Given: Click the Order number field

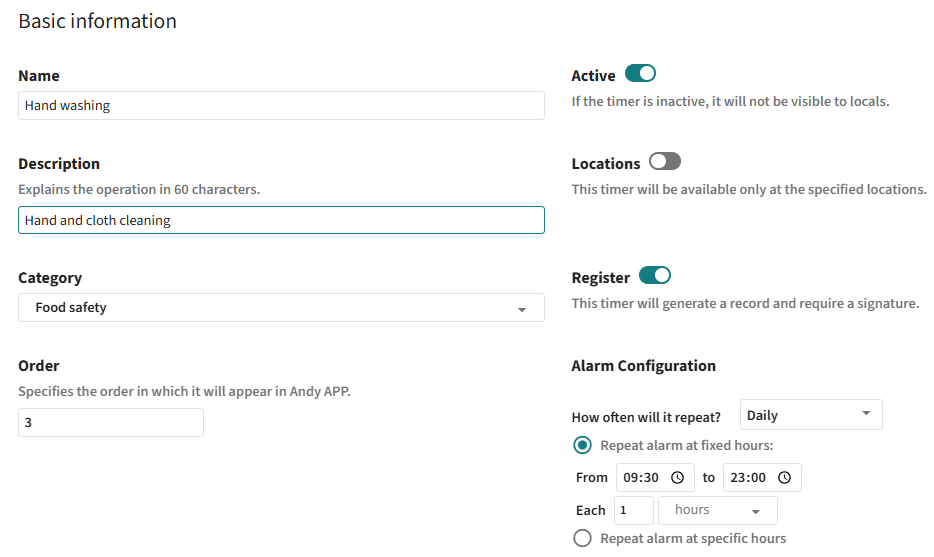Looking at the screenshot, I should pyautogui.click(x=111, y=422).
